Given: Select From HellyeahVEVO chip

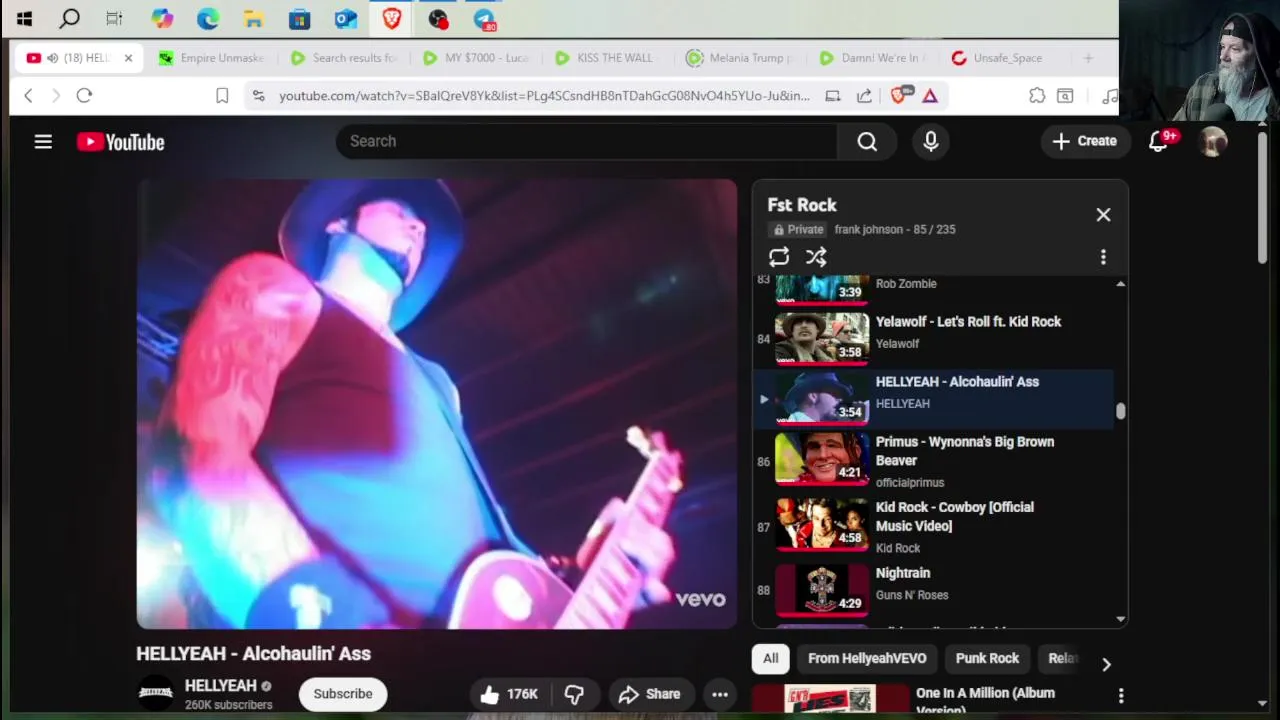Looking at the screenshot, I should (867, 658).
